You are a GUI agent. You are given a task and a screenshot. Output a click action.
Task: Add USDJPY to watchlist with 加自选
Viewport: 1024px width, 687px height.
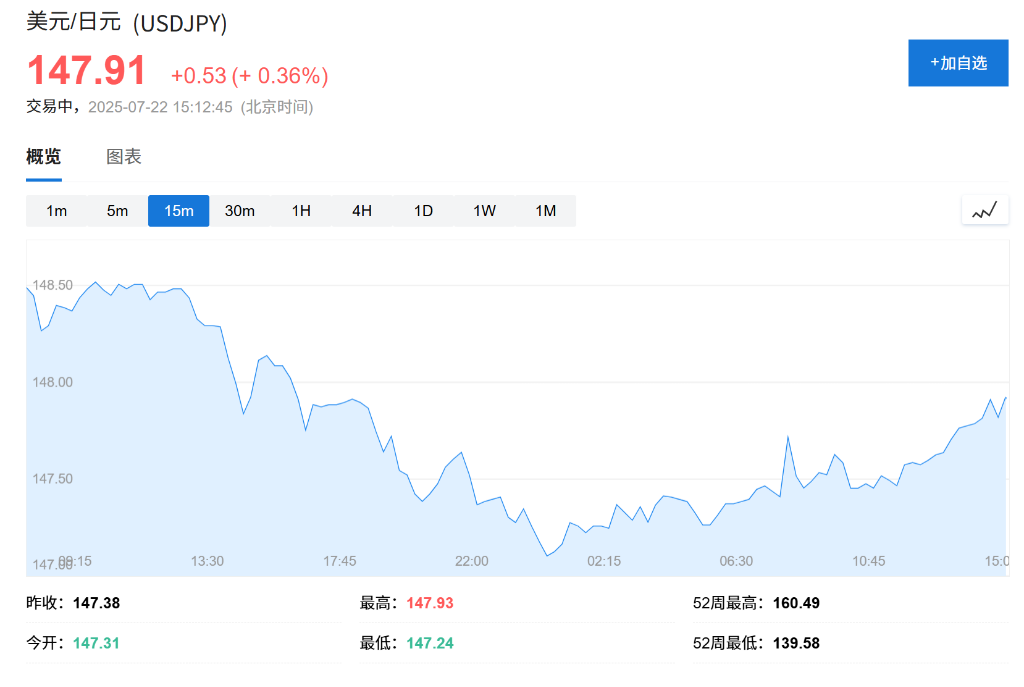click(x=958, y=63)
